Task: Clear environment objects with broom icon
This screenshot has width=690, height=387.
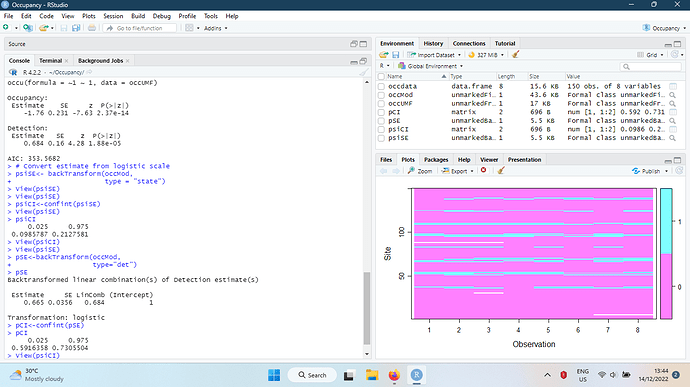Action: click(515, 55)
